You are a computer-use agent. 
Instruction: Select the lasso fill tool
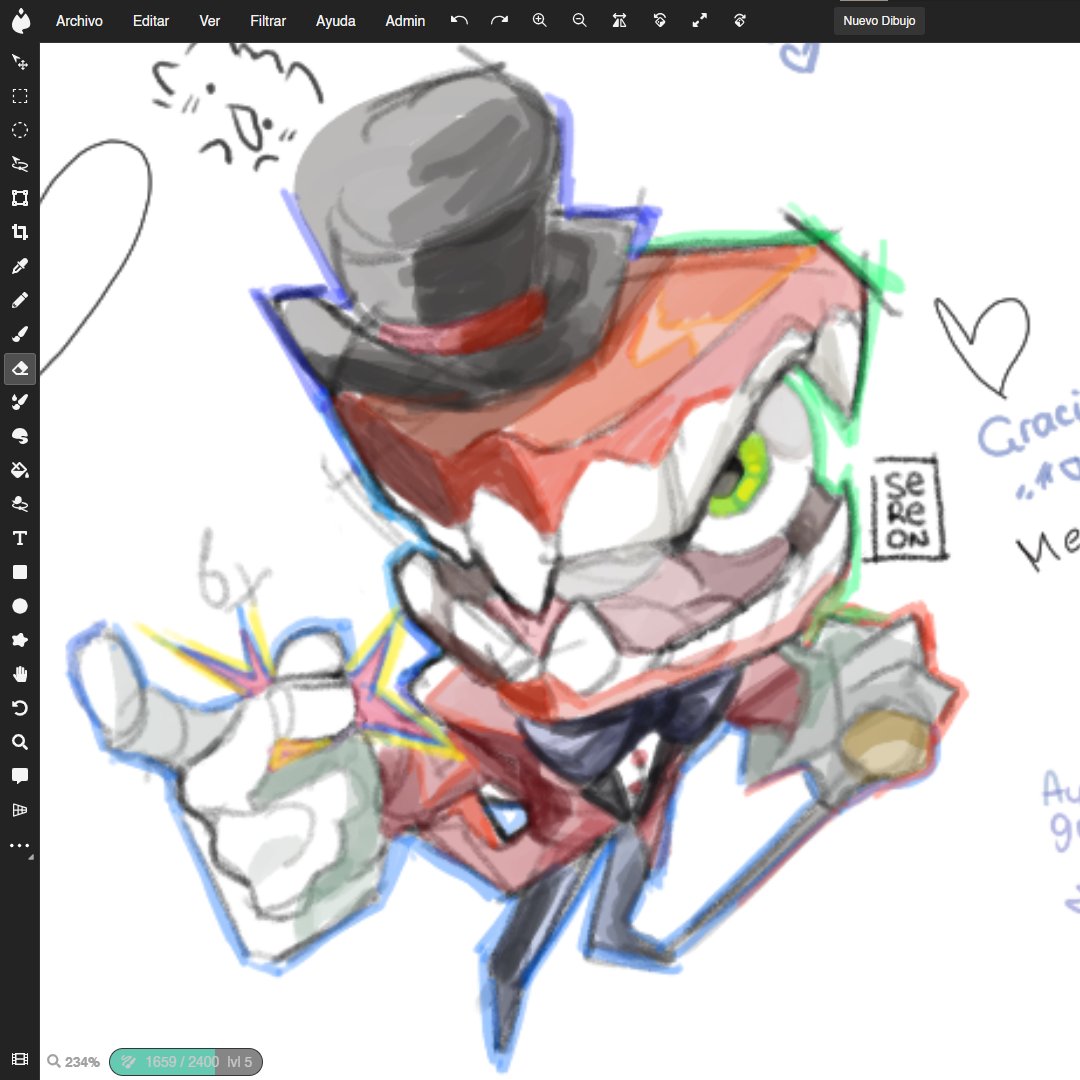(20, 504)
